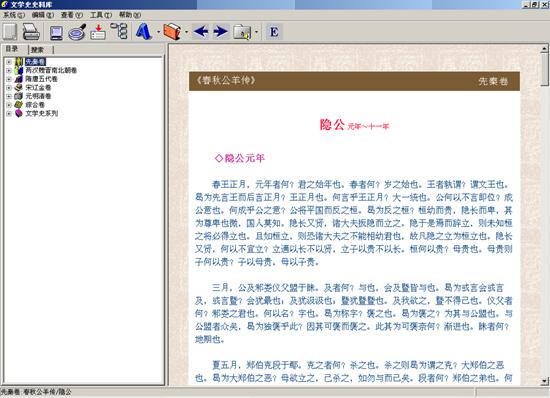Viewport: 550px width, 398px height.
Task: Expand the 先秦卷 tree node
Action: point(9,62)
